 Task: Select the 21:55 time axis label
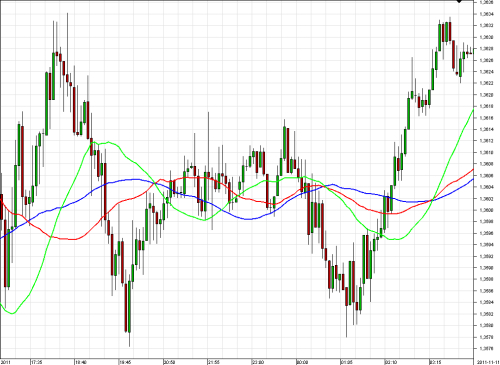click(214, 362)
